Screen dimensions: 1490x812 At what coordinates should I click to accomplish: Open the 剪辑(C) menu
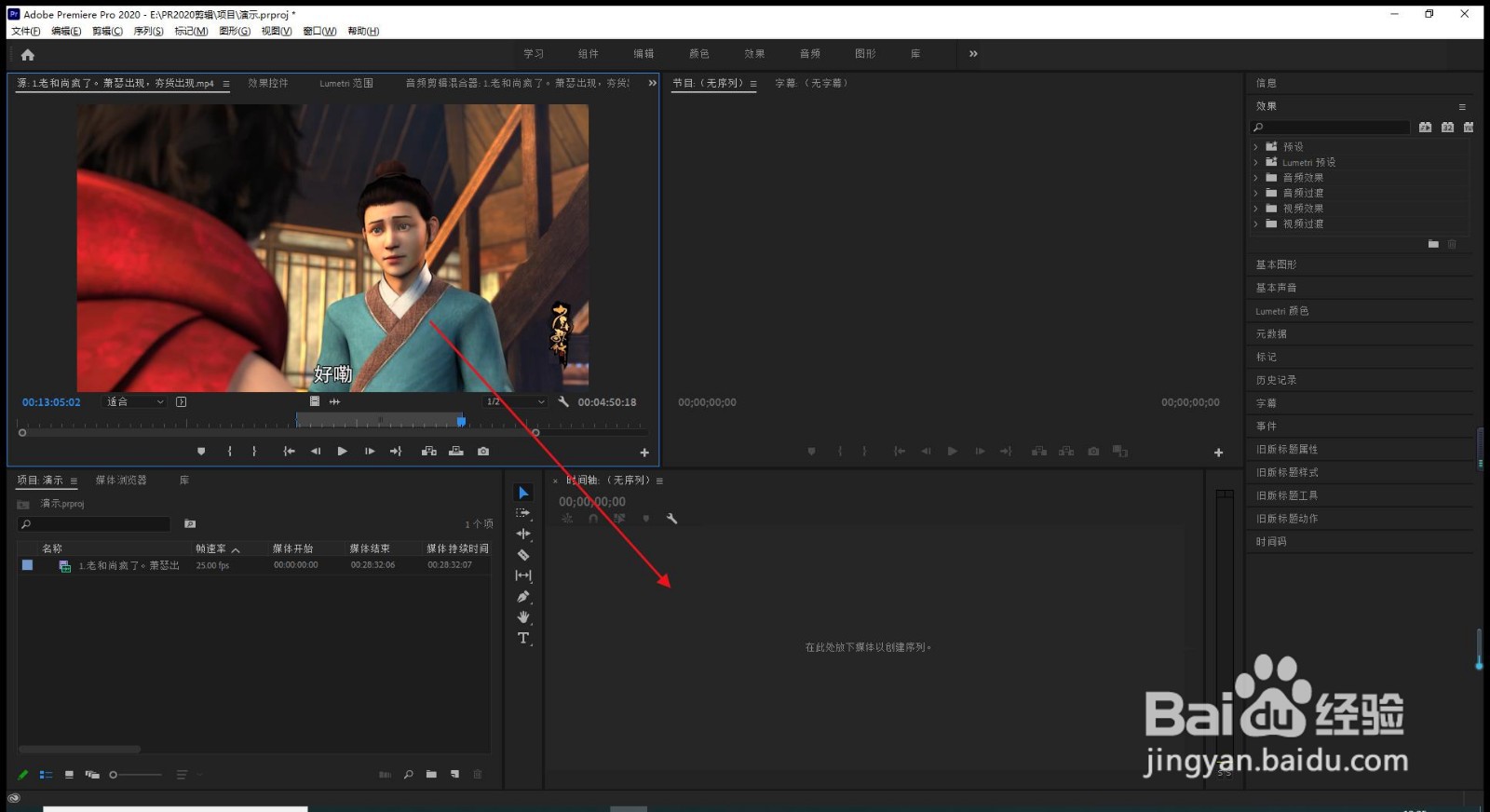tap(107, 31)
